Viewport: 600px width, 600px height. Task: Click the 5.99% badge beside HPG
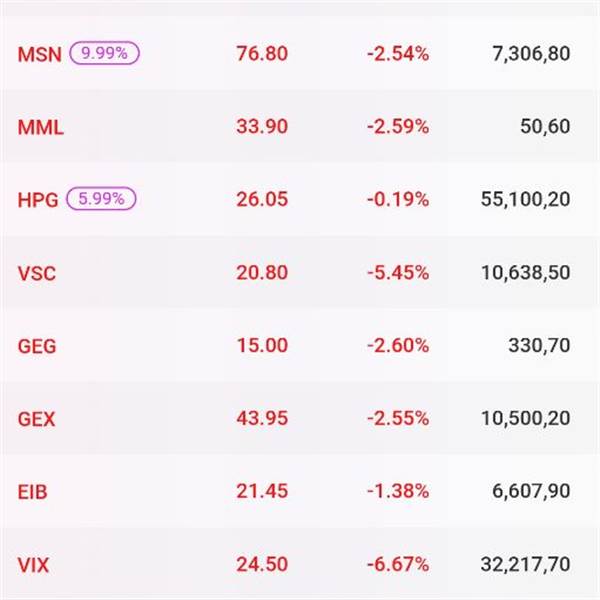coord(101,199)
